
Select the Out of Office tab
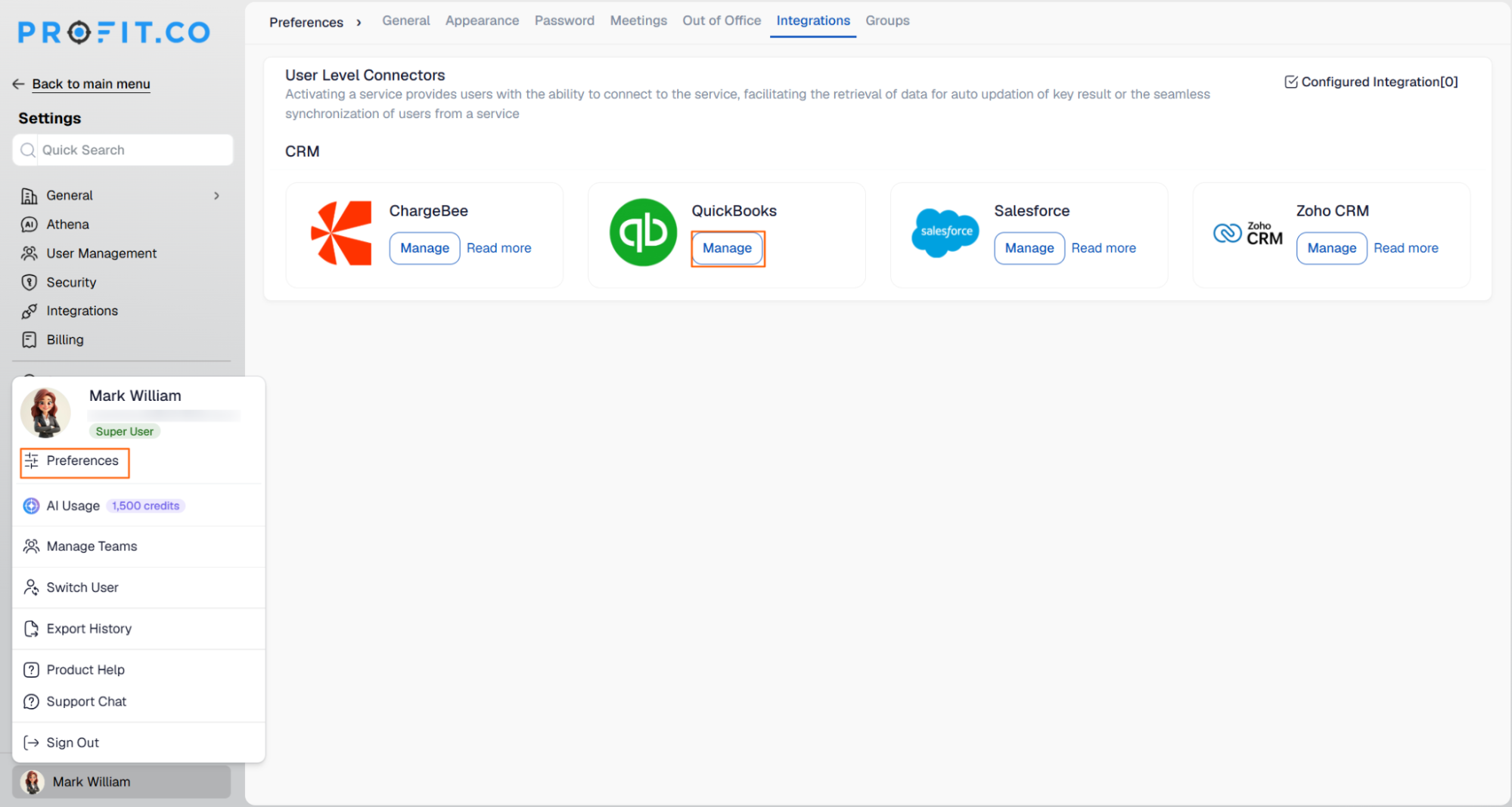click(722, 20)
